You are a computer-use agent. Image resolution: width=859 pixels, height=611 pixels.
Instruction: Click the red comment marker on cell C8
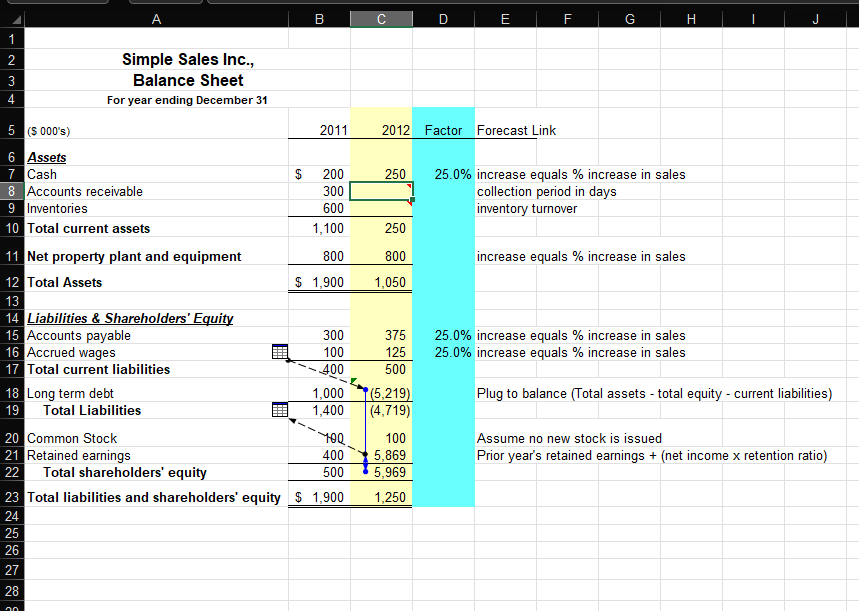click(407, 184)
